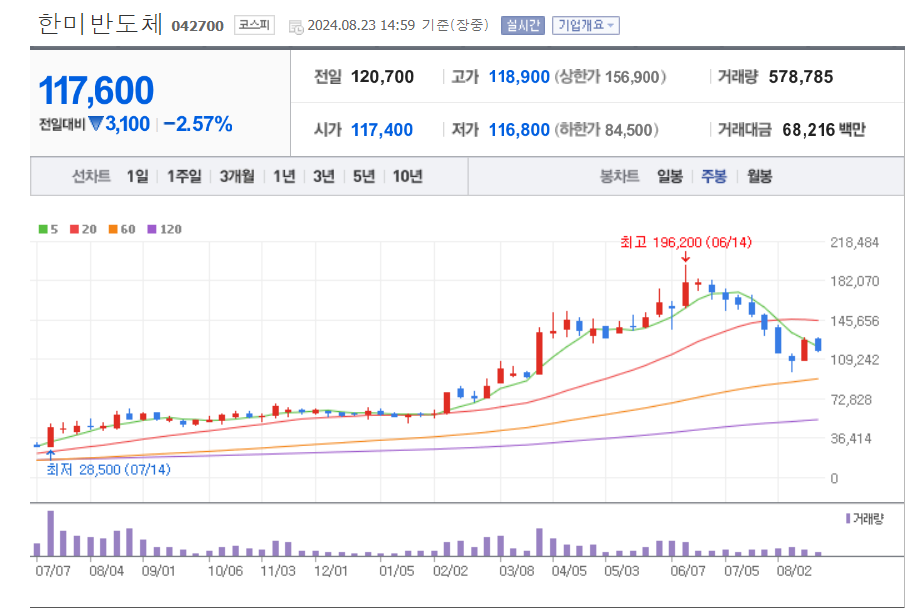Click the 하한가 84,500 text
Image resolution: width=905 pixels, height=608 pixels.
coord(607,130)
